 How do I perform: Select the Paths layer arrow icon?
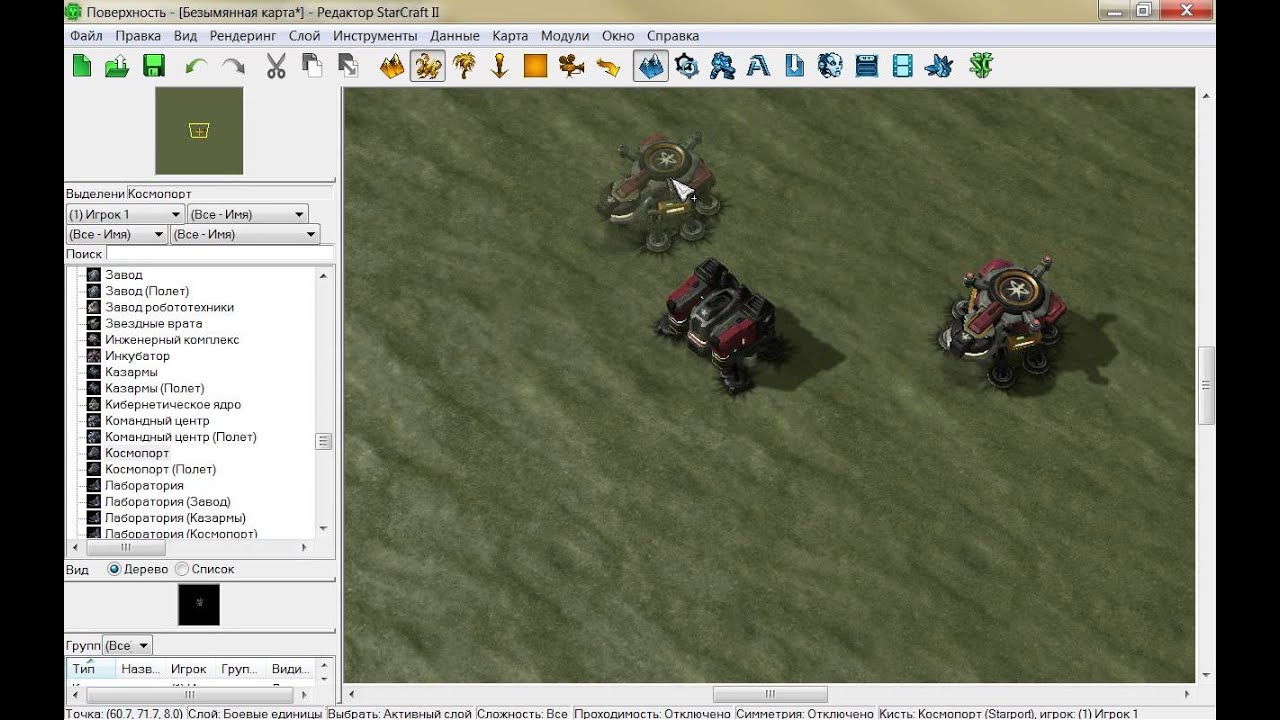608,67
